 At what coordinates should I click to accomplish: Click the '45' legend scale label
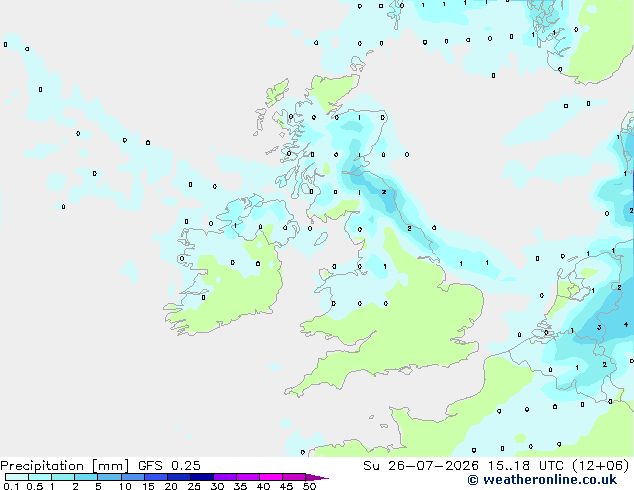pyautogui.click(x=286, y=486)
